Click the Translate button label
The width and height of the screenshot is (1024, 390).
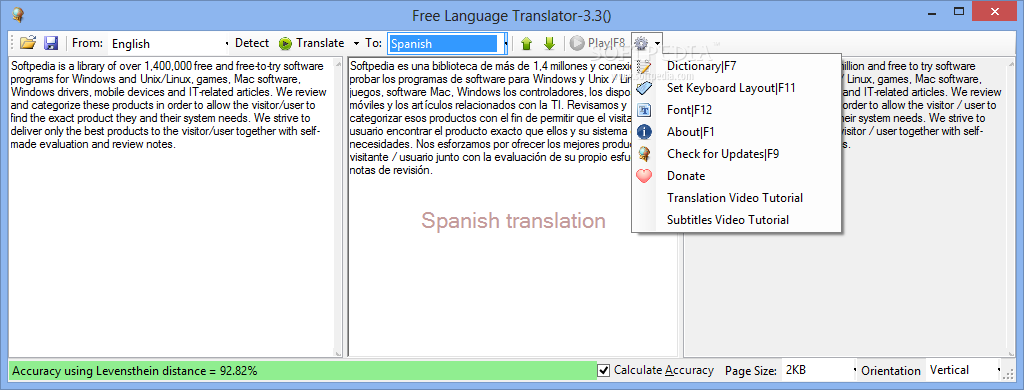pos(320,43)
